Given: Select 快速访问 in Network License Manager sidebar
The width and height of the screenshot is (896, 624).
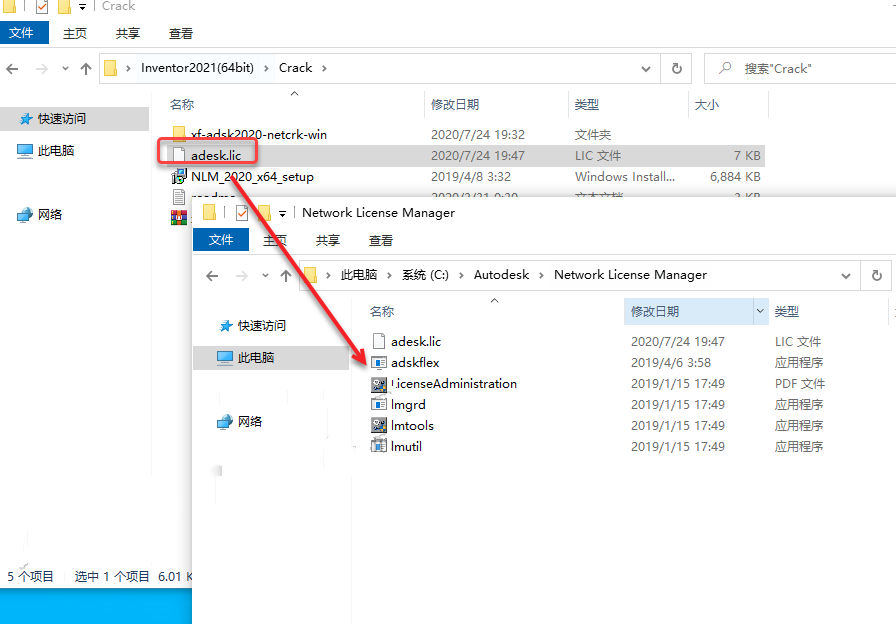Looking at the screenshot, I should click(262, 325).
